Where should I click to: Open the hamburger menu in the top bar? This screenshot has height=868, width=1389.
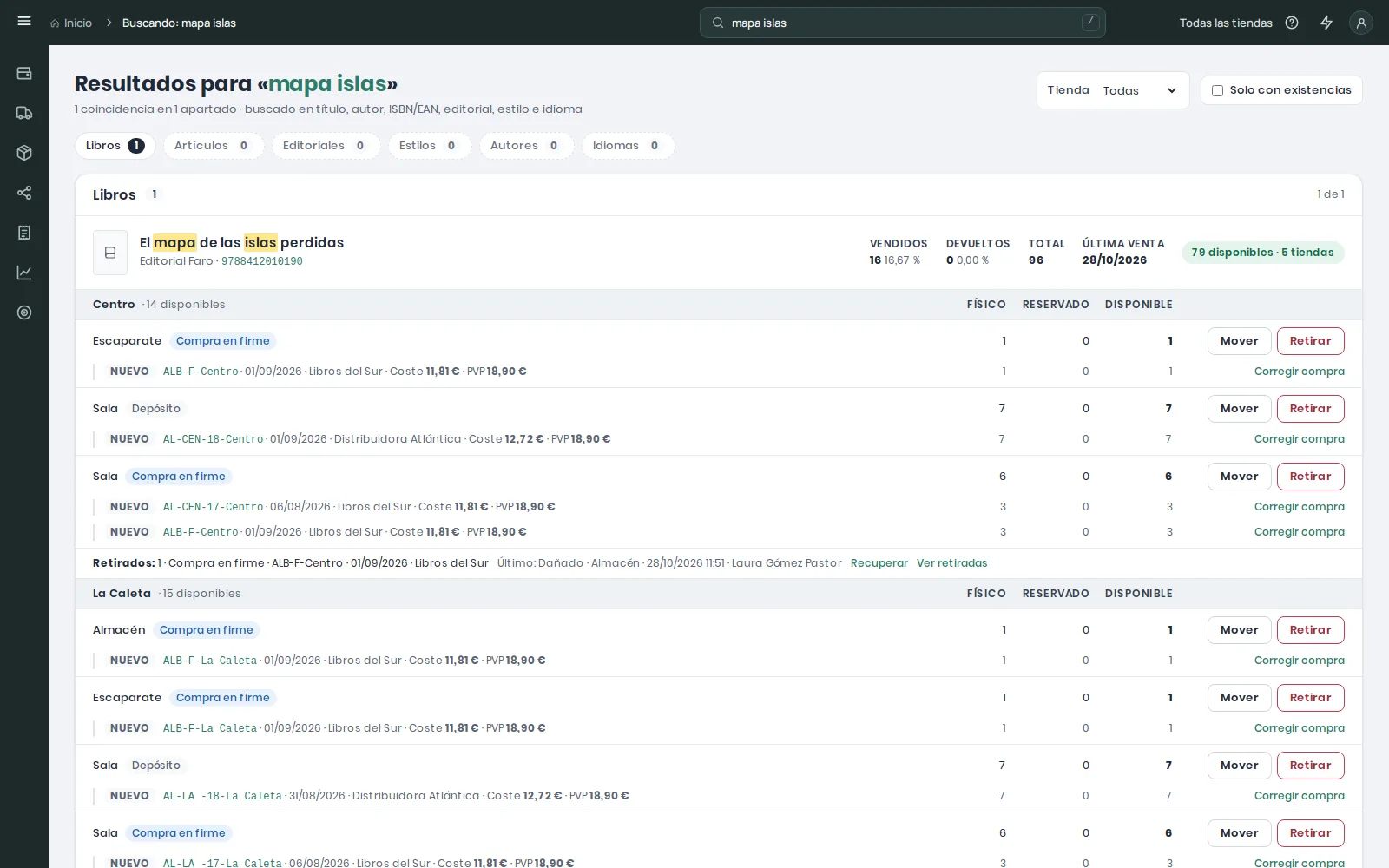(24, 22)
